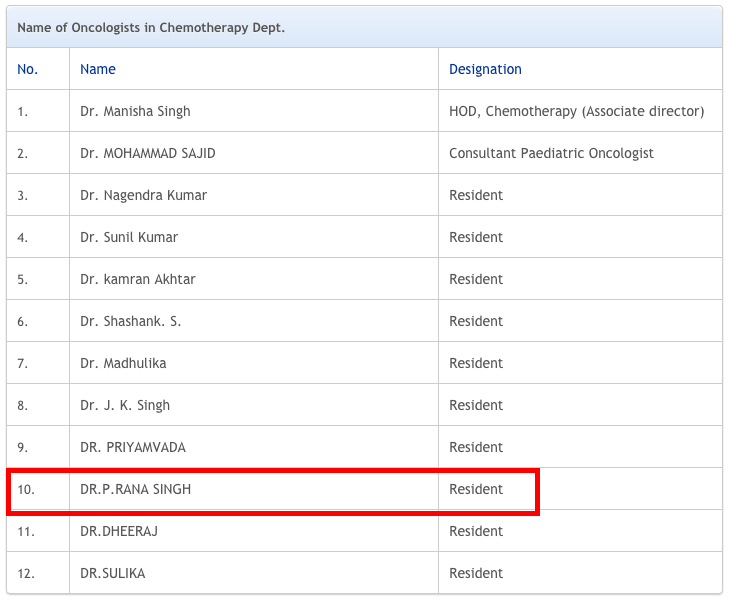
Task: Click row number "3."
Action: click(22, 196)
